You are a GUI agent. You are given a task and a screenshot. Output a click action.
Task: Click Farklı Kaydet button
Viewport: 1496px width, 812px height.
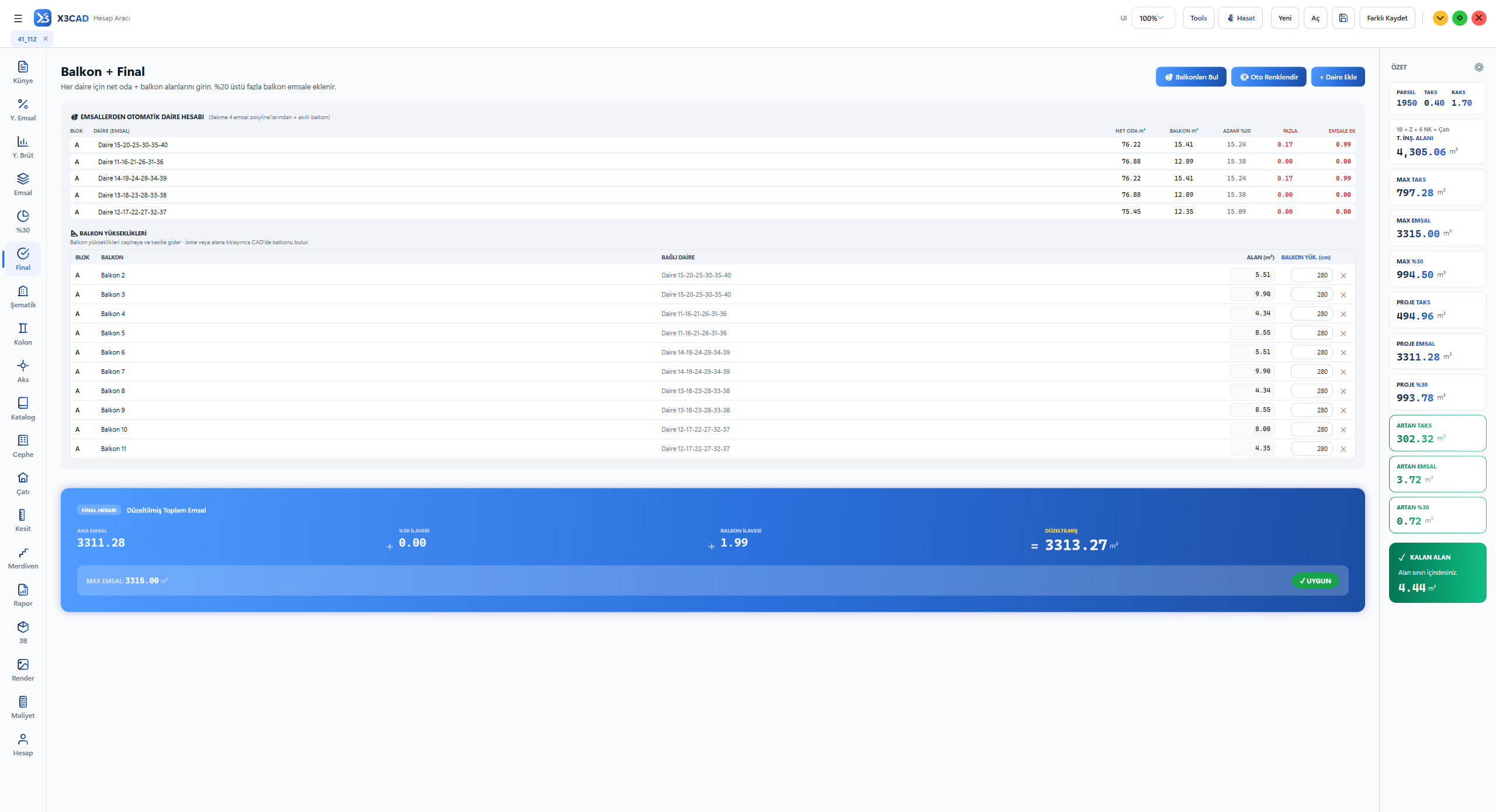coord(1387,18)
